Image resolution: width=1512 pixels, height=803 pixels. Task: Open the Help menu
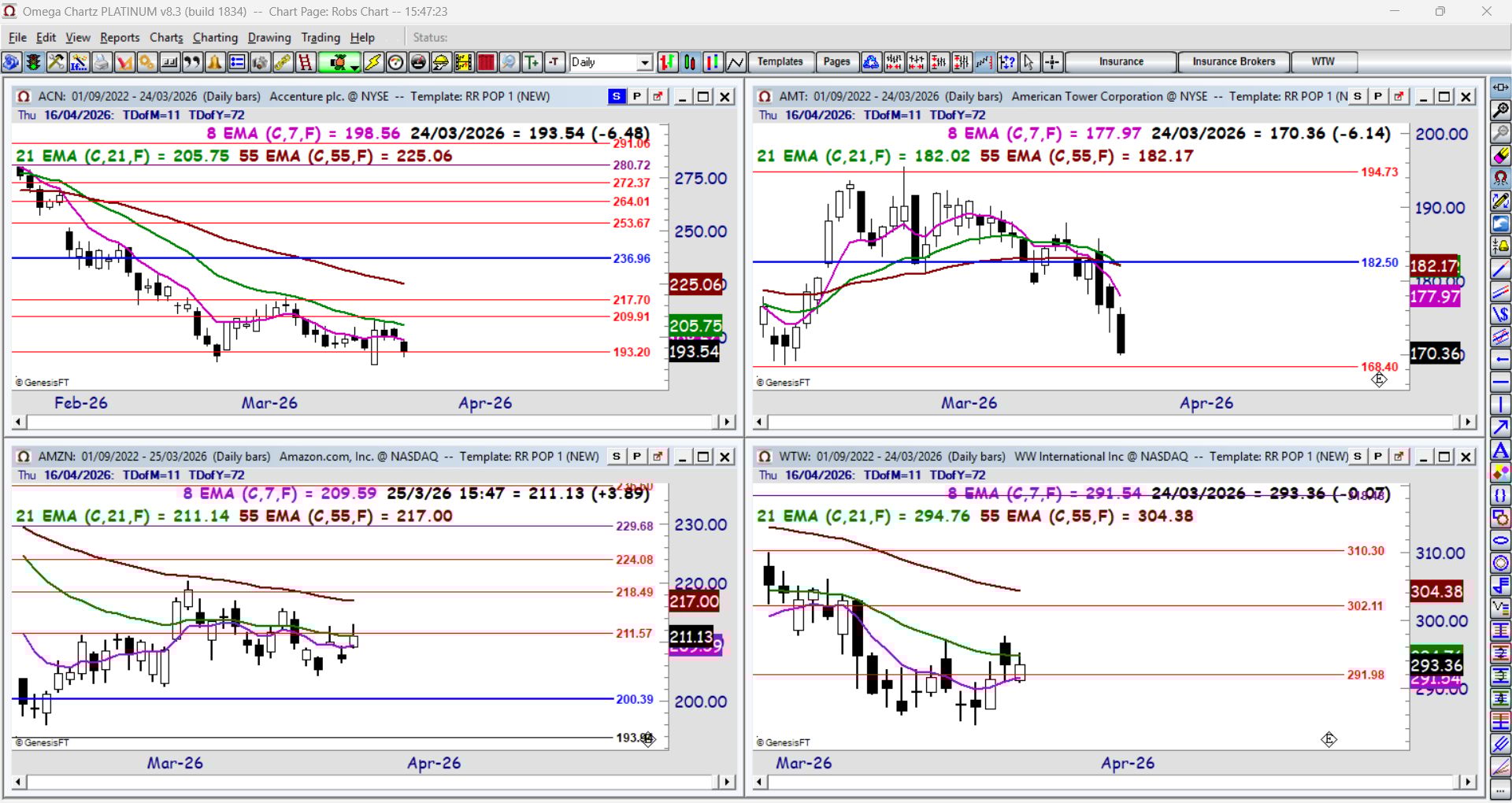coord(362,37)
